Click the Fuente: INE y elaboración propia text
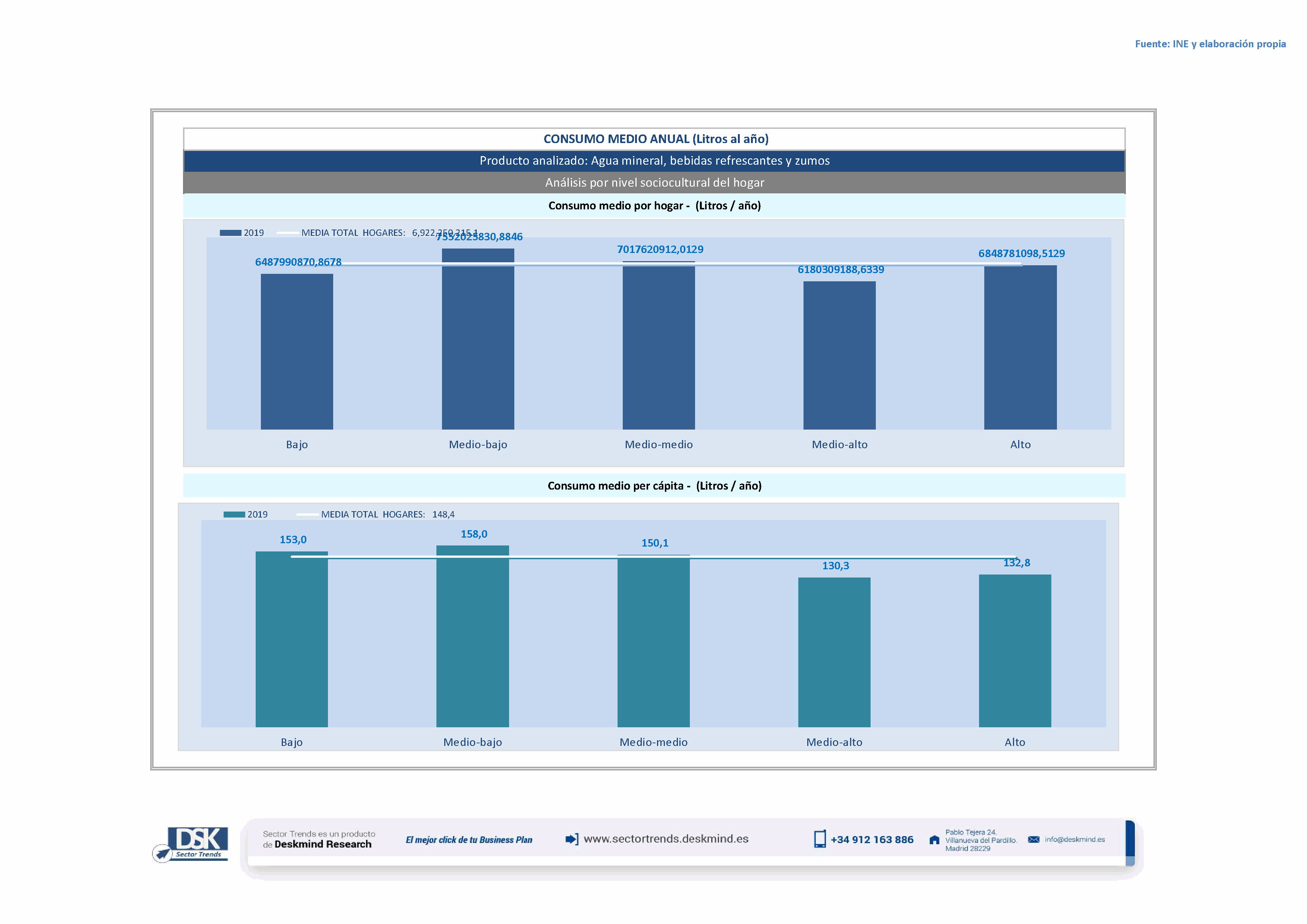The height and width of the screenshot is (924, 1307). tap(1210, 44)
